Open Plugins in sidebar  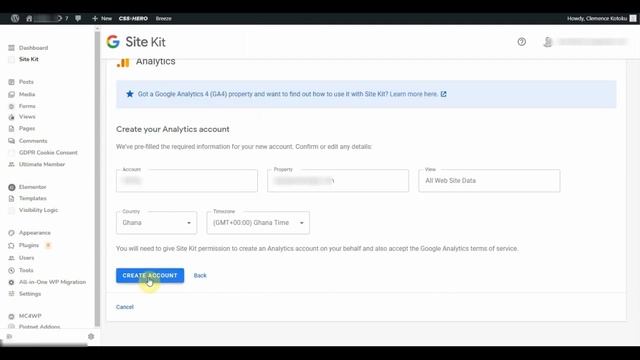click(29, 245)
